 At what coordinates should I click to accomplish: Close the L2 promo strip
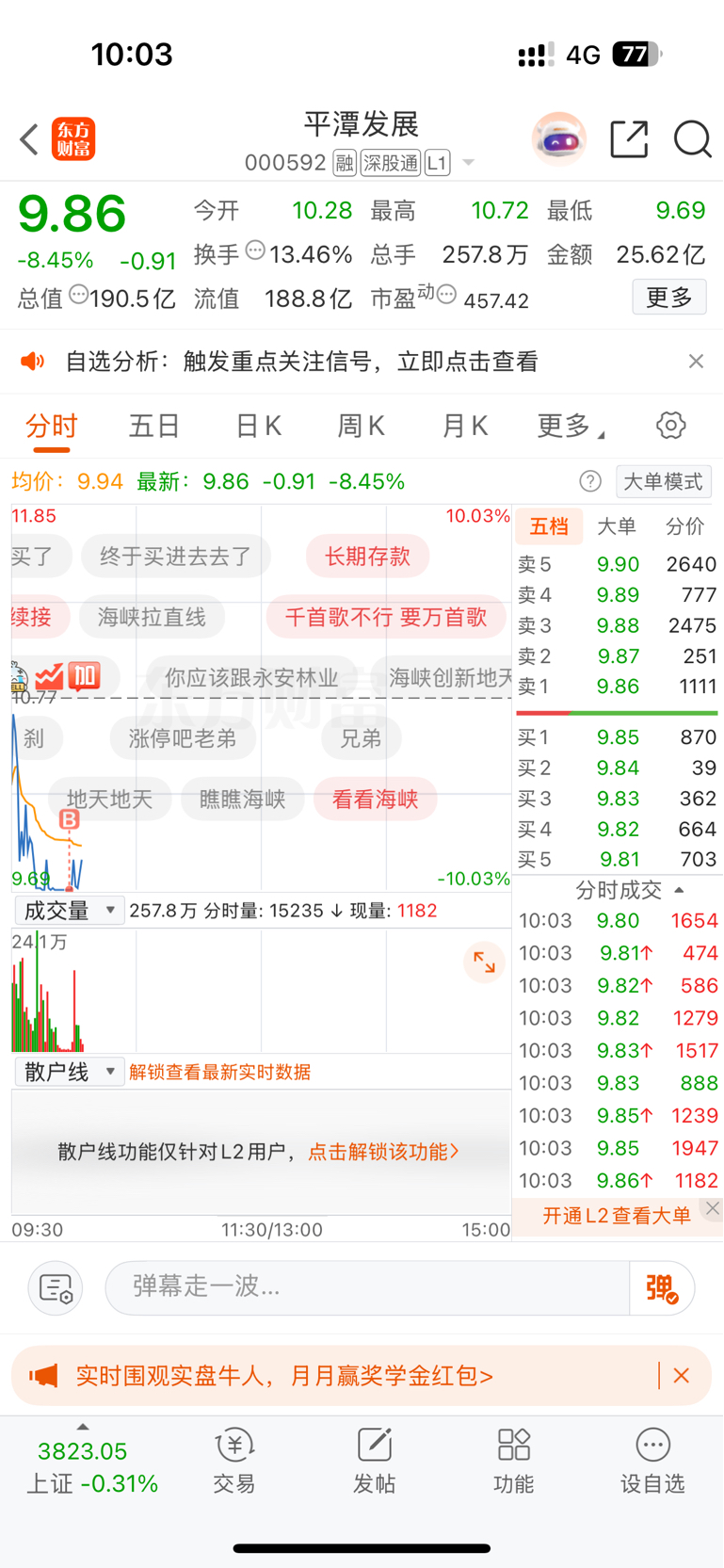click(x=713, y=1208)
